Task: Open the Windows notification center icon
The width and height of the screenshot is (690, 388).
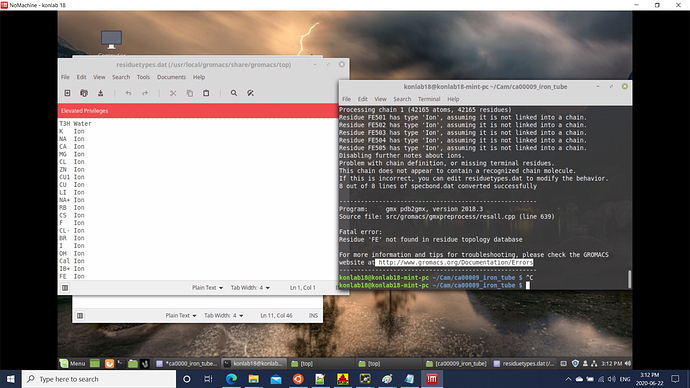Action: [675, 379]
